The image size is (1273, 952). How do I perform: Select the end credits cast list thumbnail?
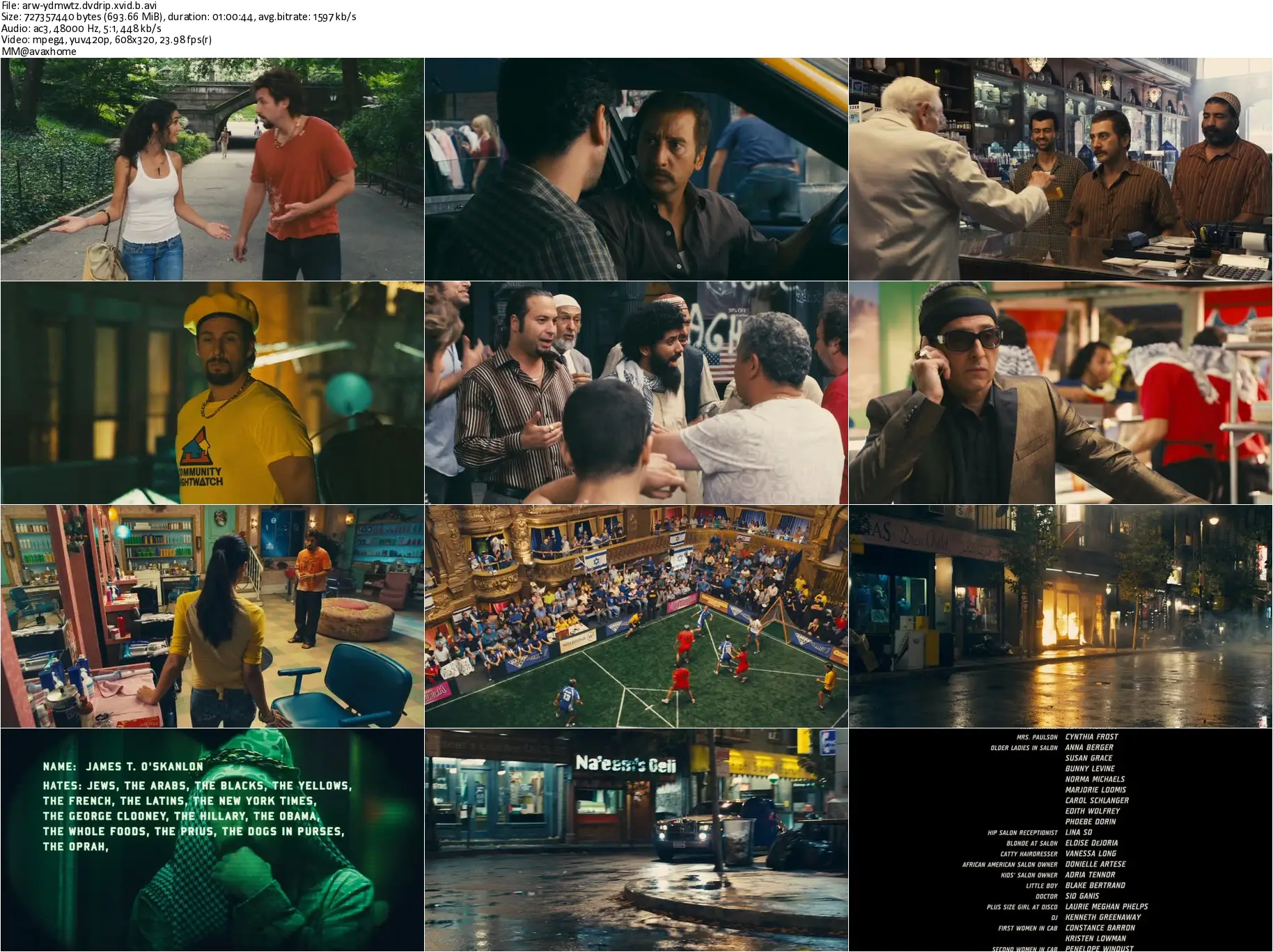[1061, 840]
